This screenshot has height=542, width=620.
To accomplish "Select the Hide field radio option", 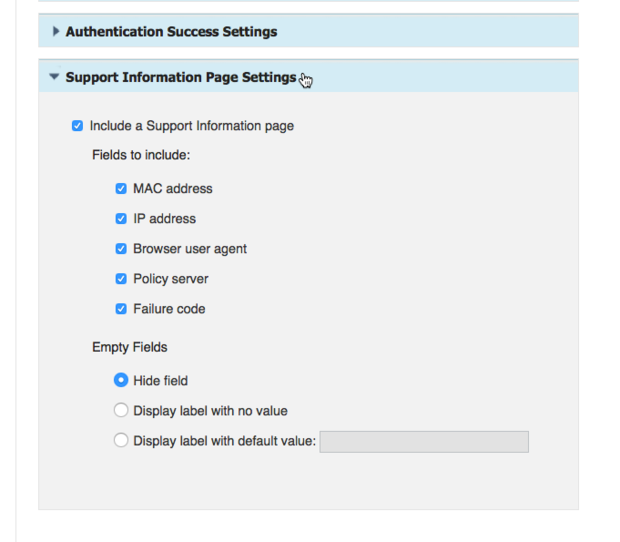I will coord(121,380).
